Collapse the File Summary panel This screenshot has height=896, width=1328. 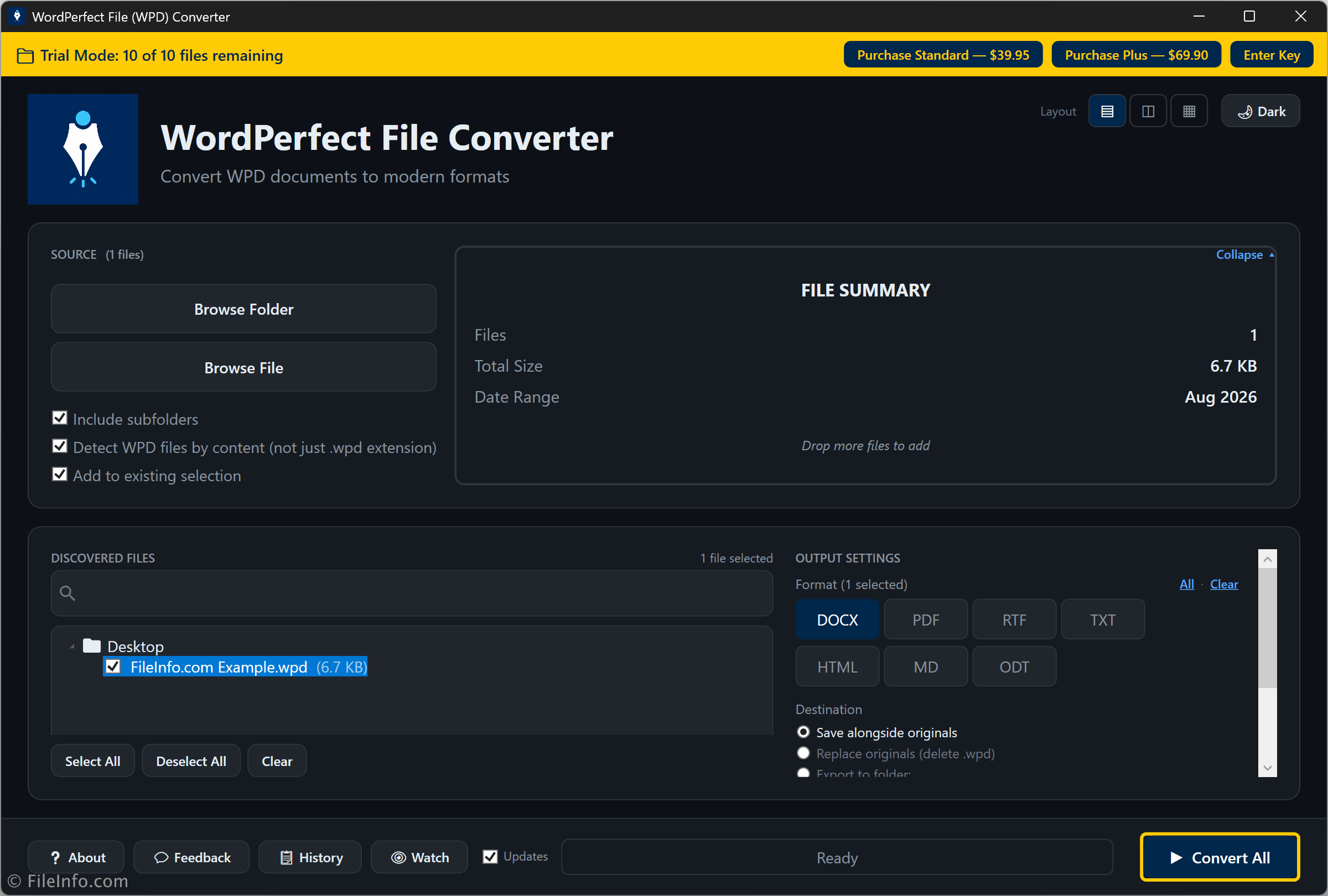point(1244,254)
